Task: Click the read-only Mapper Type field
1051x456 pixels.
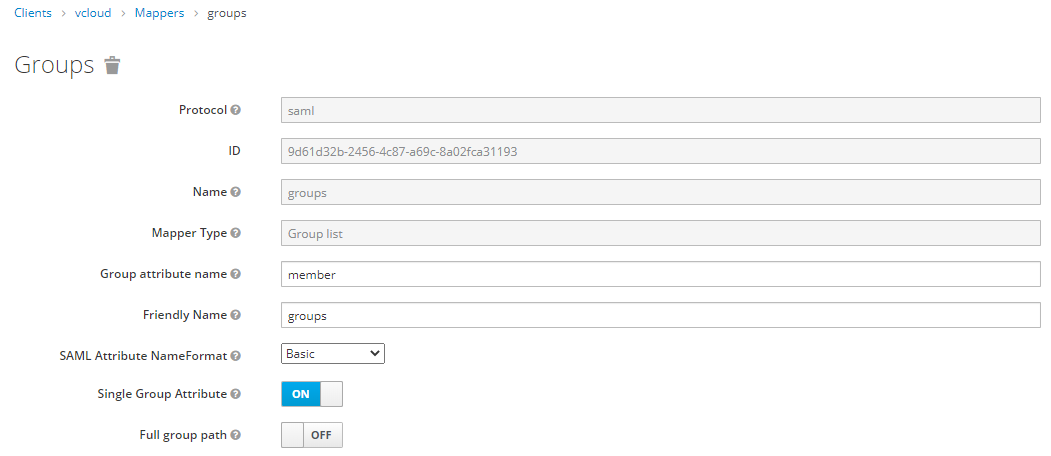Action: [661, 233]
